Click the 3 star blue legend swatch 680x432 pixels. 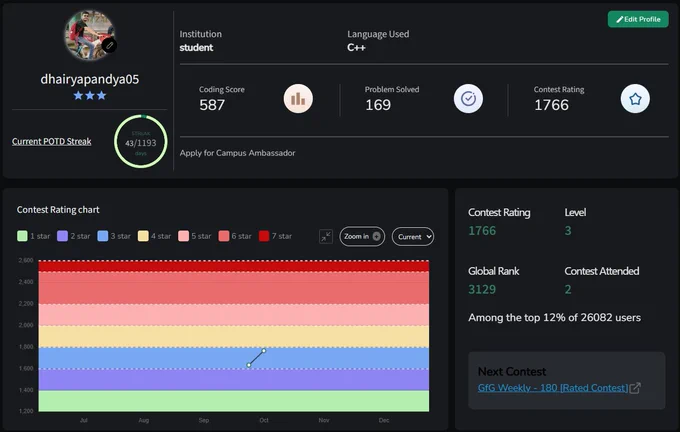[103, 236]
